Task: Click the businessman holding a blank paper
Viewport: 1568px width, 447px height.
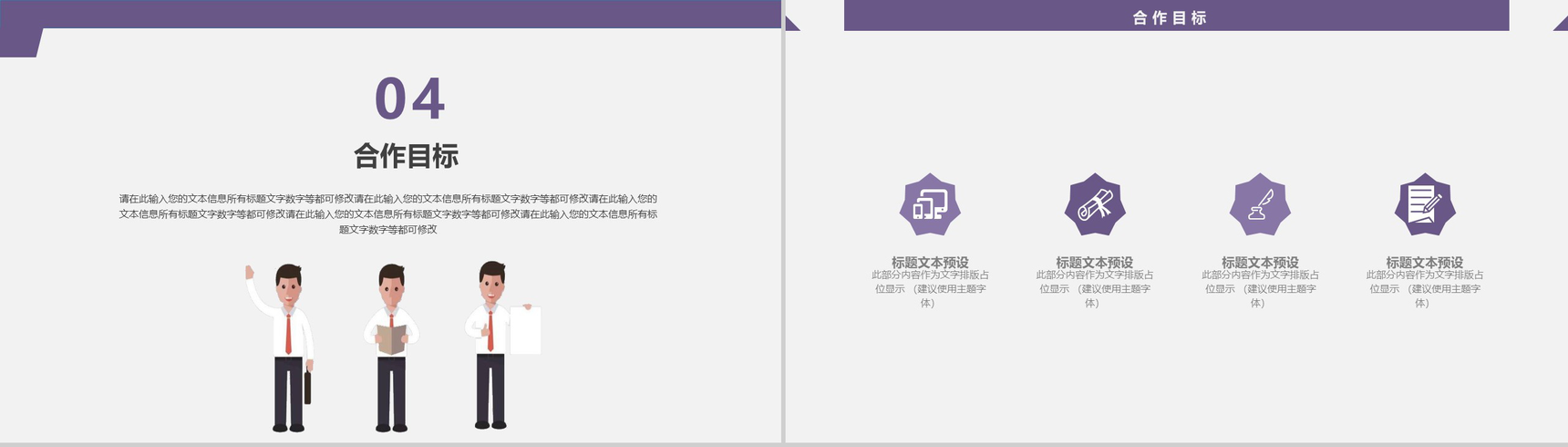Action: pyautogui.click(x=501, y=345)
